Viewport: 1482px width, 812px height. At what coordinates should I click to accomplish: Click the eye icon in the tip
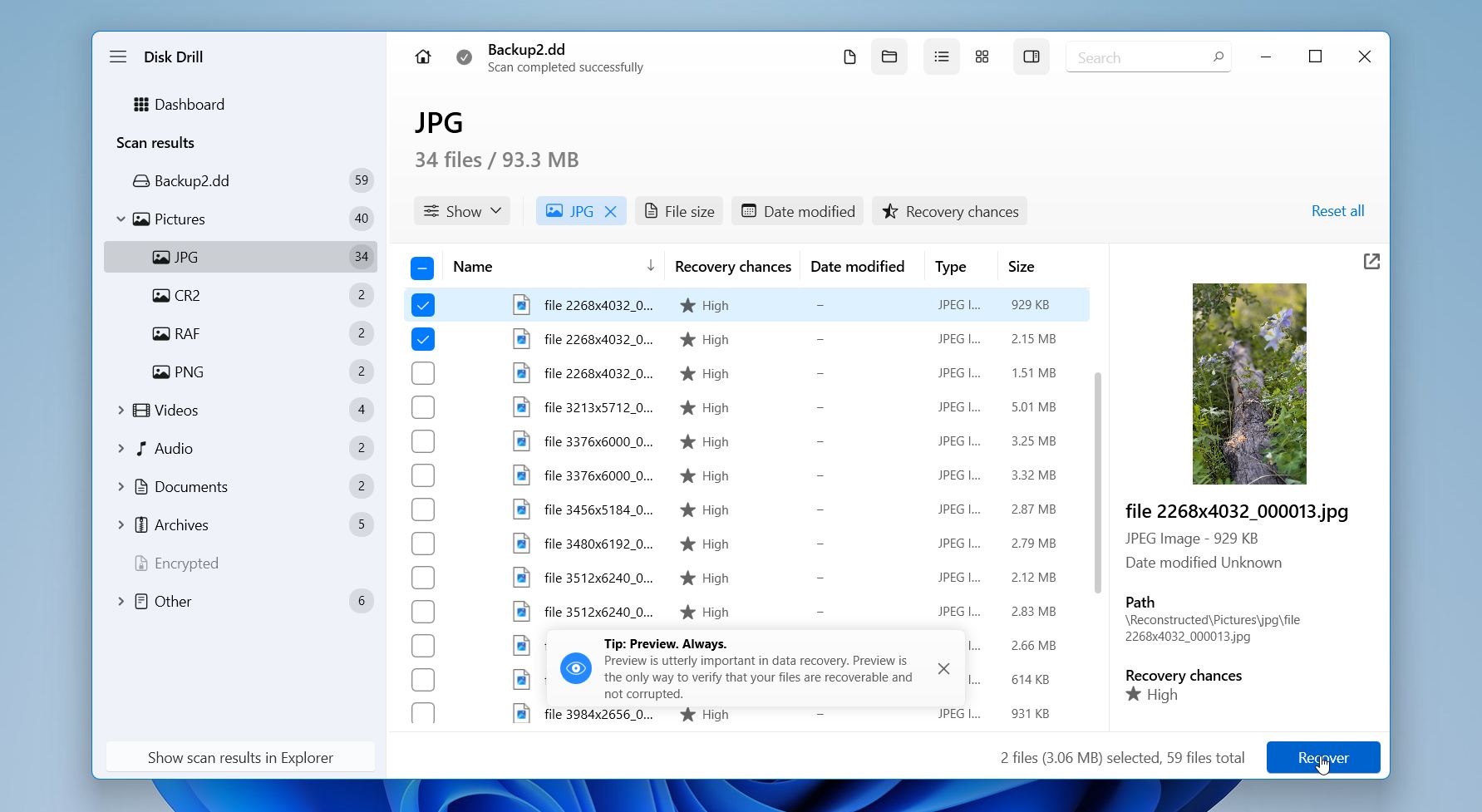point(575,668)
